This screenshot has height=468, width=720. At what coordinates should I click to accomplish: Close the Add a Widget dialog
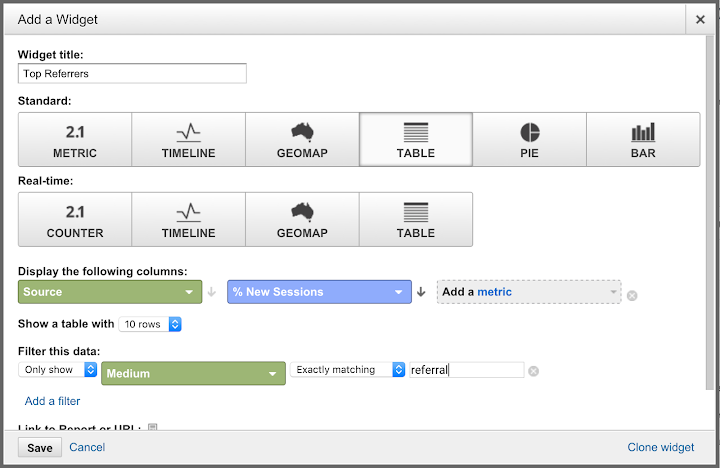coord(700,19)
